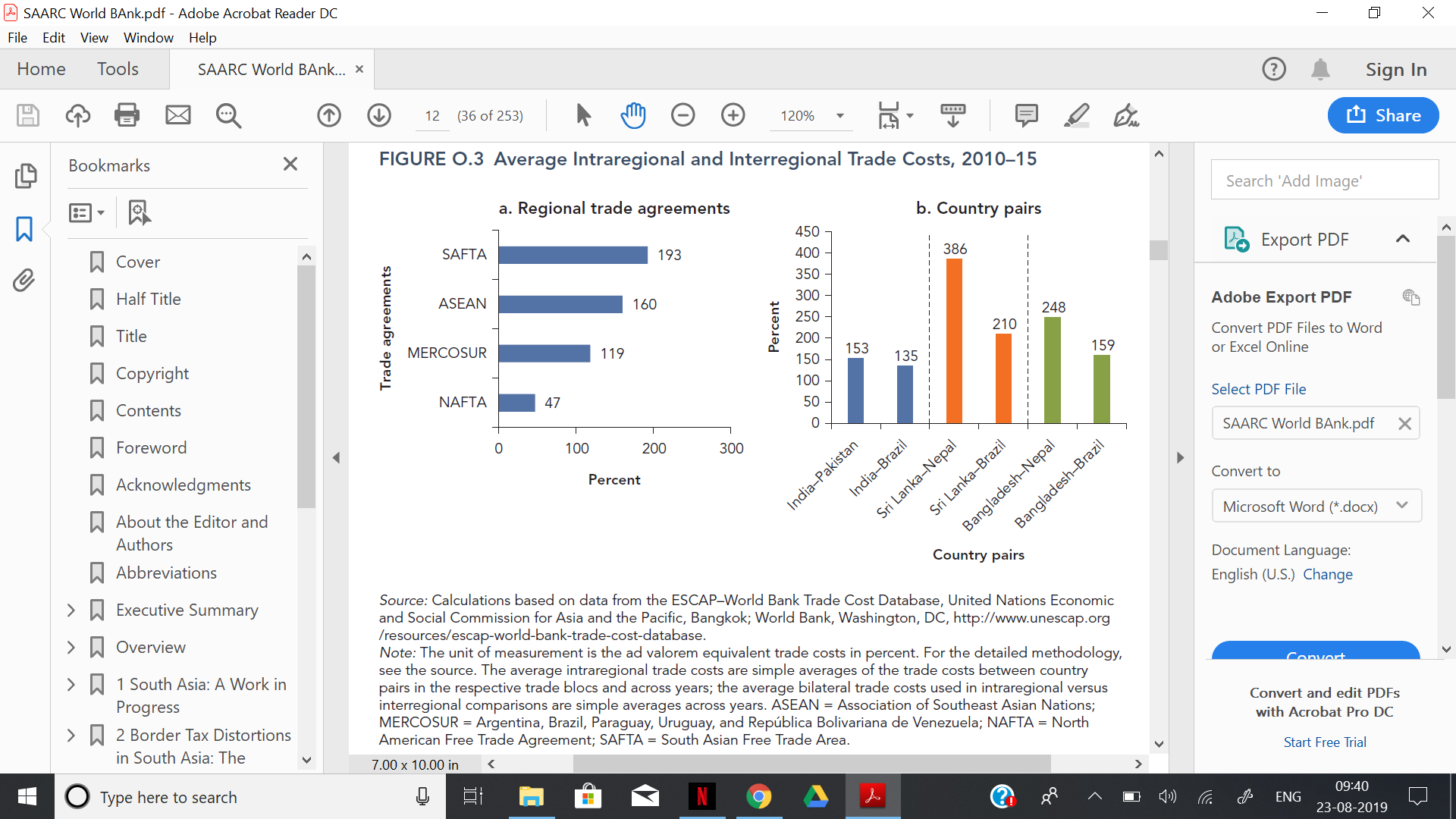Screen dimensions: 1456x819
Task: Toggle the Bookmarks panel icon
Action: (x=24, y=228)
